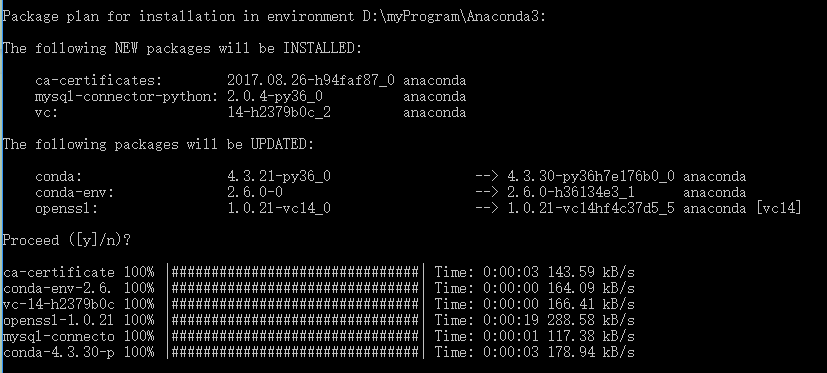Select the vc version 14-h2379b0c_2 text
The image size is (827, 373).
pos(279,112)
